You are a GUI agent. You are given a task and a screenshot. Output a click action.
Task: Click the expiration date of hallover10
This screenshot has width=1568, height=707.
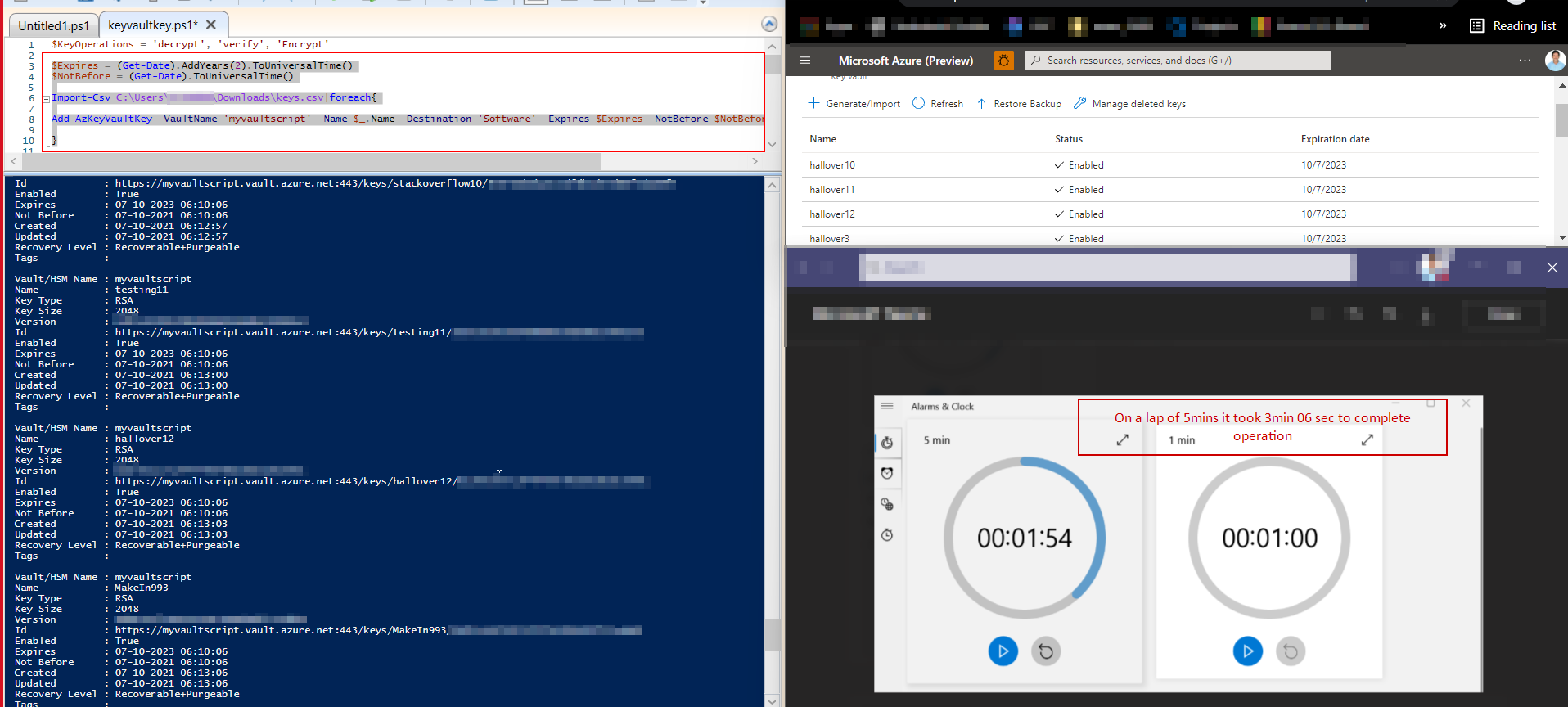[x=1323, y=165]
